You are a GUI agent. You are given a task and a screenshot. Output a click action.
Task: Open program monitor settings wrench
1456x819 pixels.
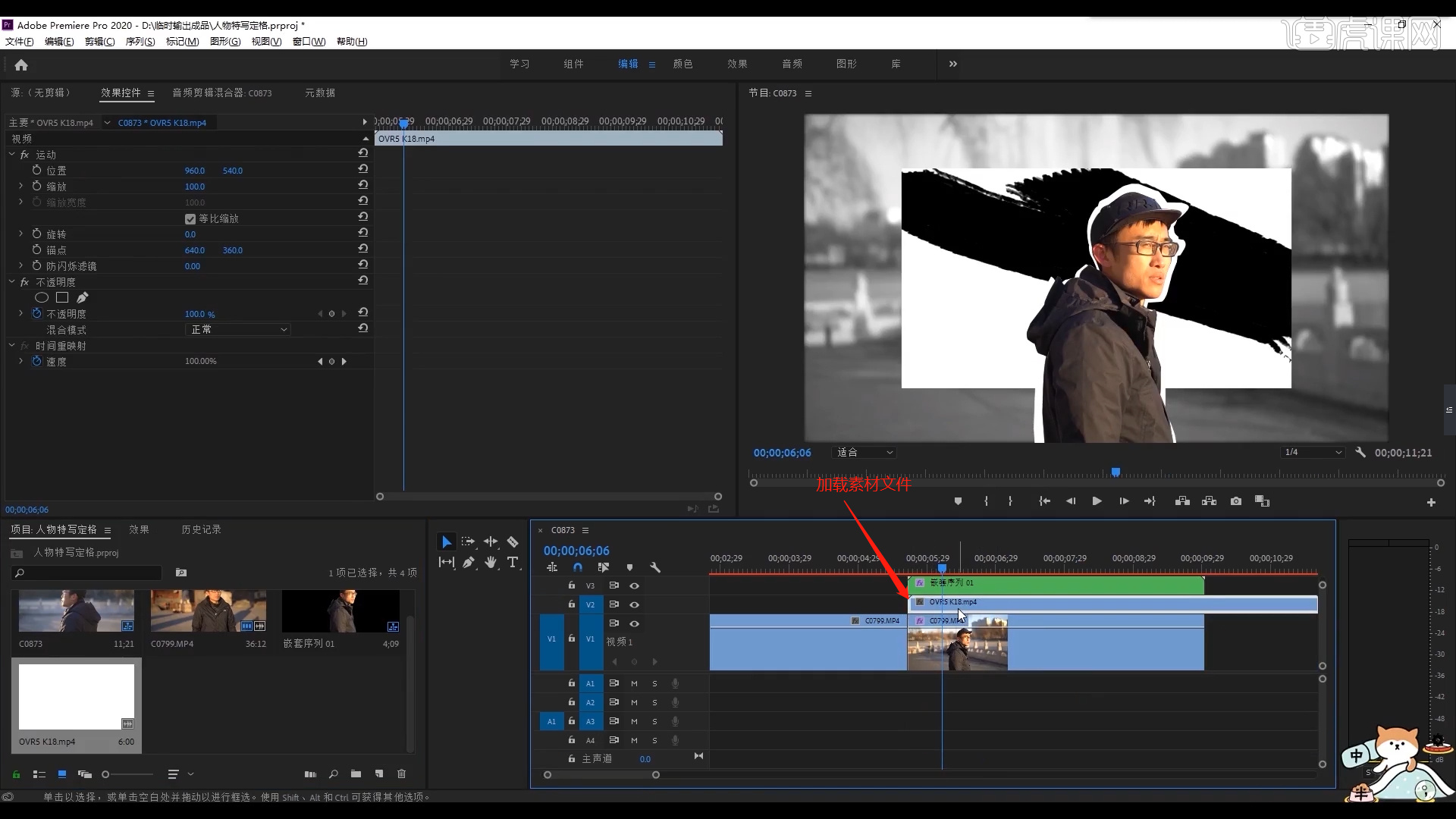click(1360, 452)
